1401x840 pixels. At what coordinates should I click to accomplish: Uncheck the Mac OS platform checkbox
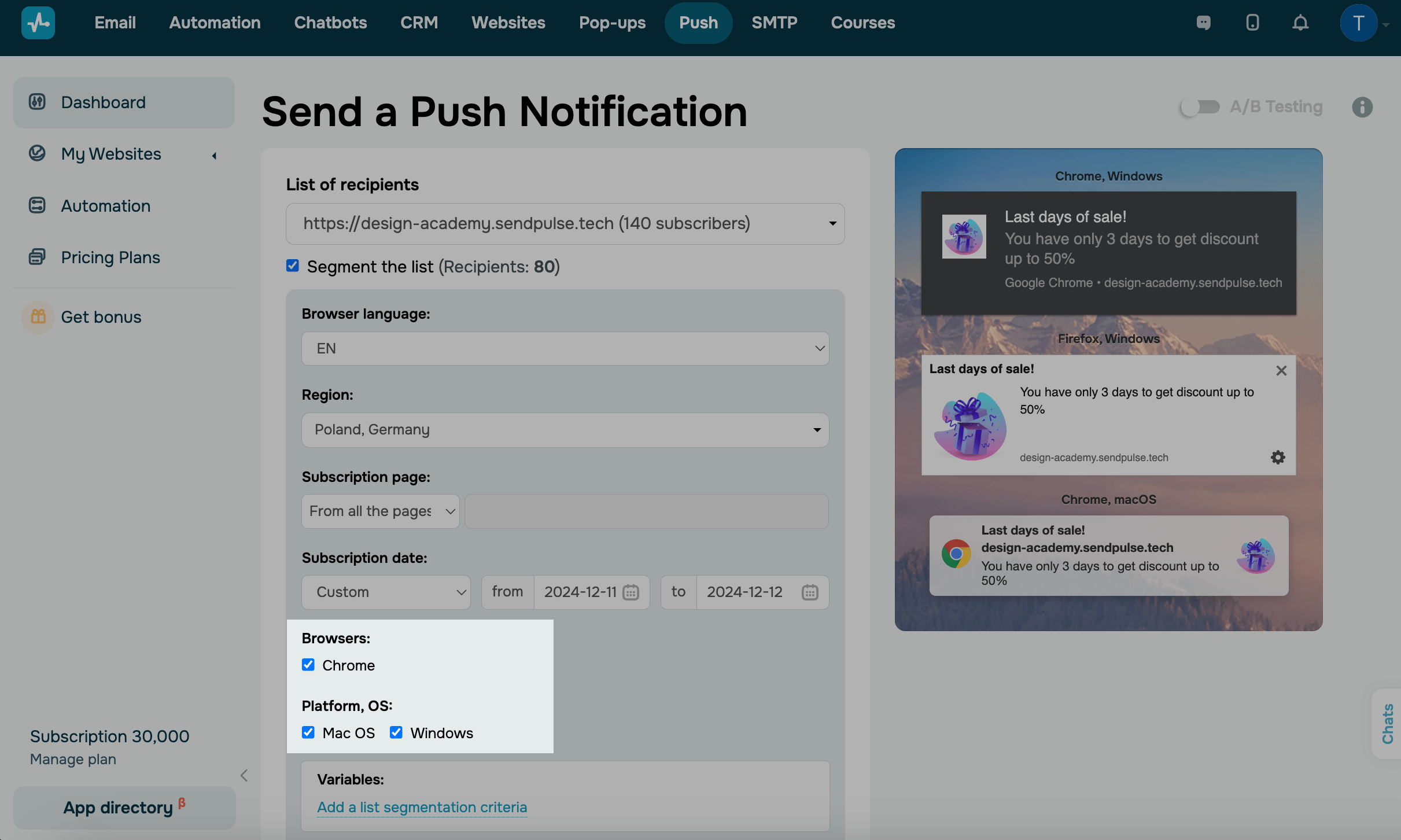pyautogui.click(x=308, y=732)
